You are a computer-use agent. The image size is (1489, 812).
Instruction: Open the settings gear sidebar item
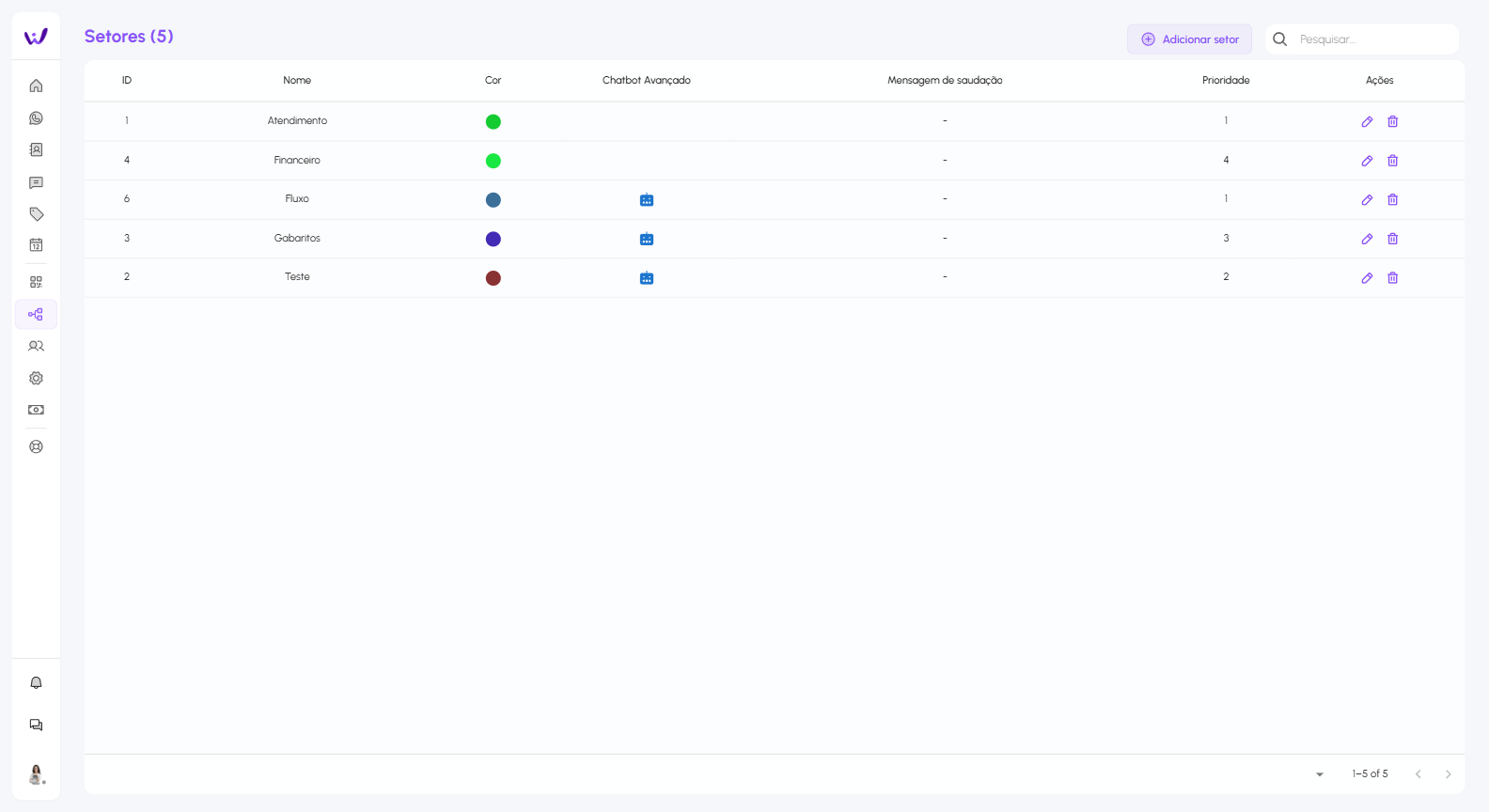pyautogui.click(x=36, y=378)
